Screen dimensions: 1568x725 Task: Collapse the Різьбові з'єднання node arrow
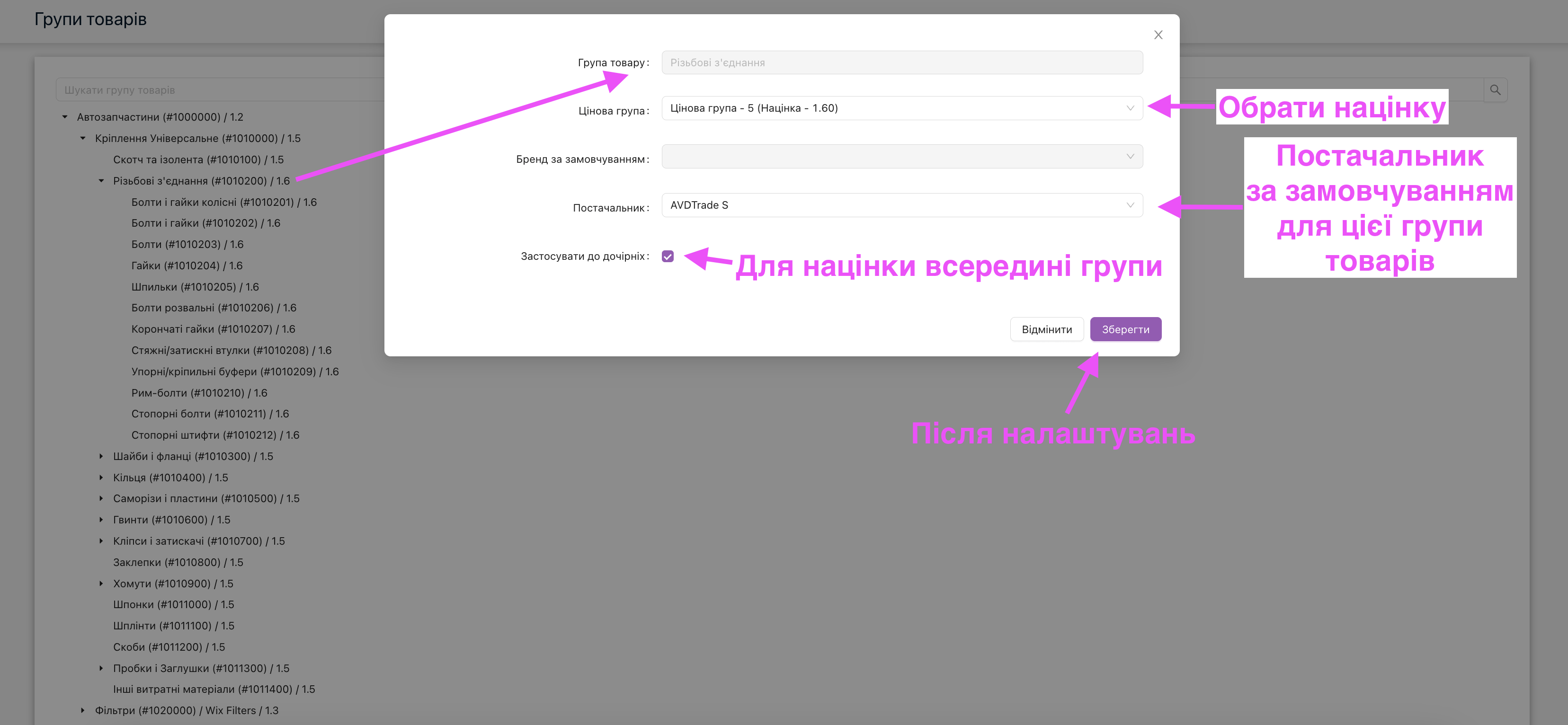click(102, 181)
